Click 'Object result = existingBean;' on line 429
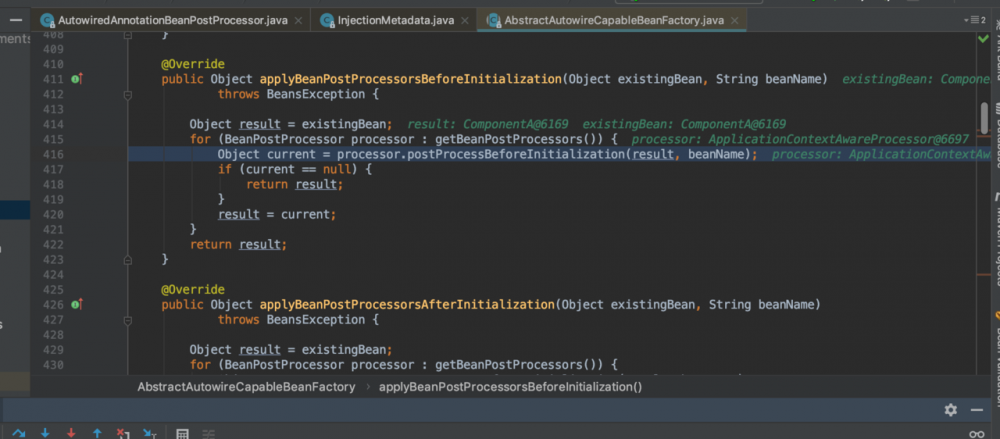Screen dimensions: 1000x439 coord(291,350)
